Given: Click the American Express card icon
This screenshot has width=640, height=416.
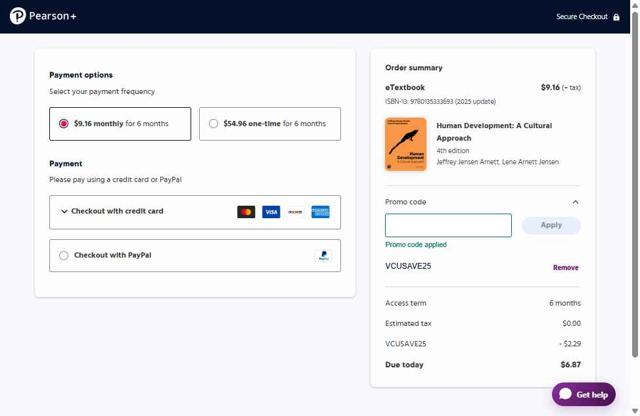Looking at the screenshot, I should click(x=320, y=212).
